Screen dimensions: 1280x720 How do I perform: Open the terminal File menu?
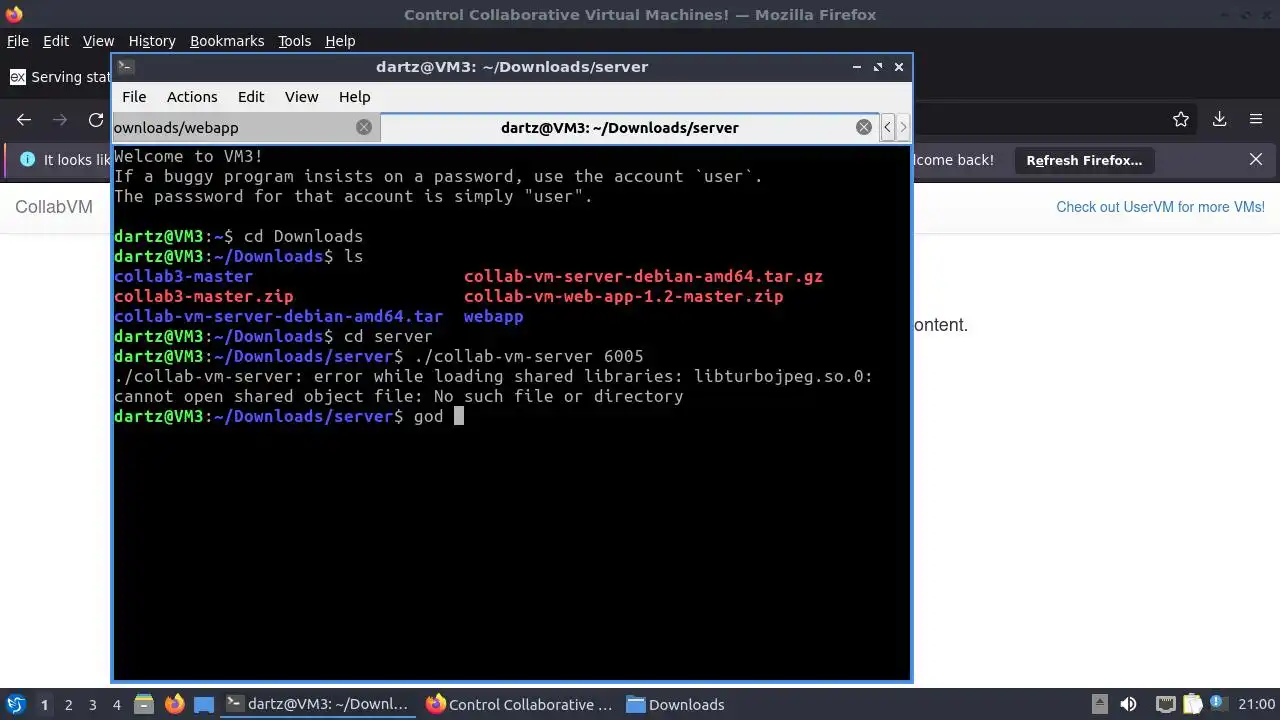134,97
